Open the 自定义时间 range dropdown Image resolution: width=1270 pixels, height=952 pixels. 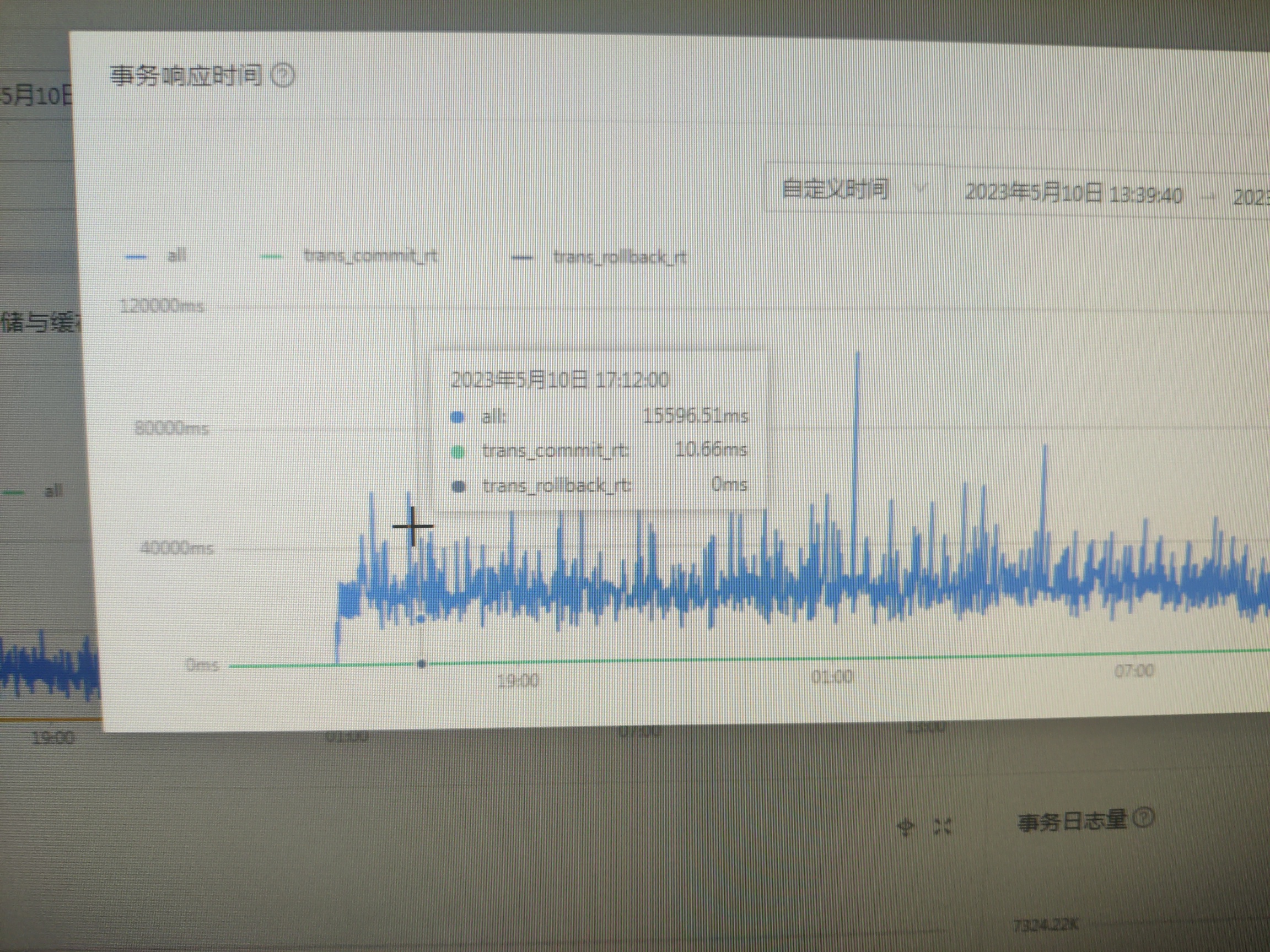click(x=855, y=189)
